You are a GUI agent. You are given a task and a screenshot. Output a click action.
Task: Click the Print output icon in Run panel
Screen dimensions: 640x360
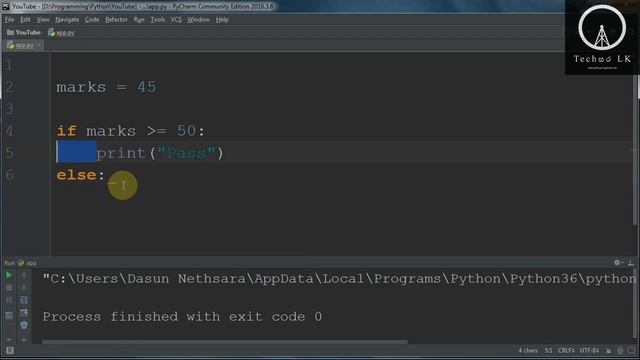click(x=24, y=313)
